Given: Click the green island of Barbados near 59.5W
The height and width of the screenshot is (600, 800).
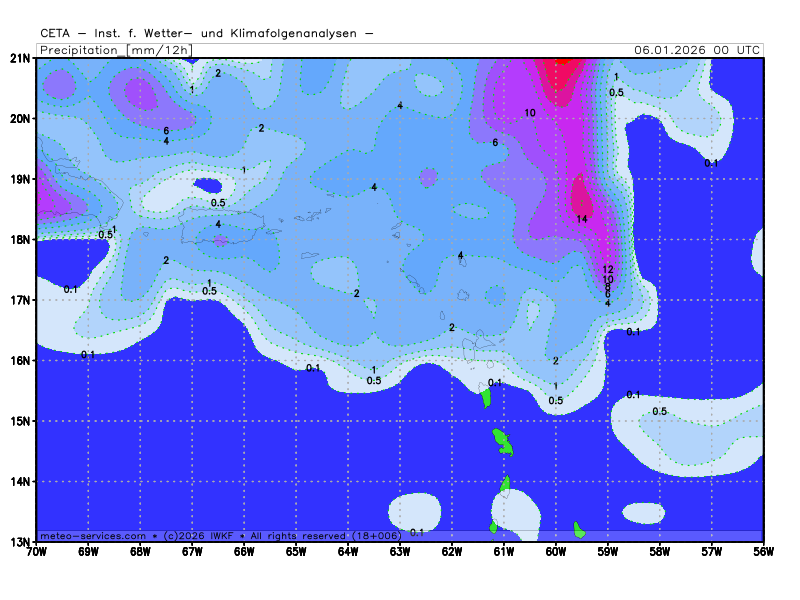Looking at the screenshot, I should point(579,527).
